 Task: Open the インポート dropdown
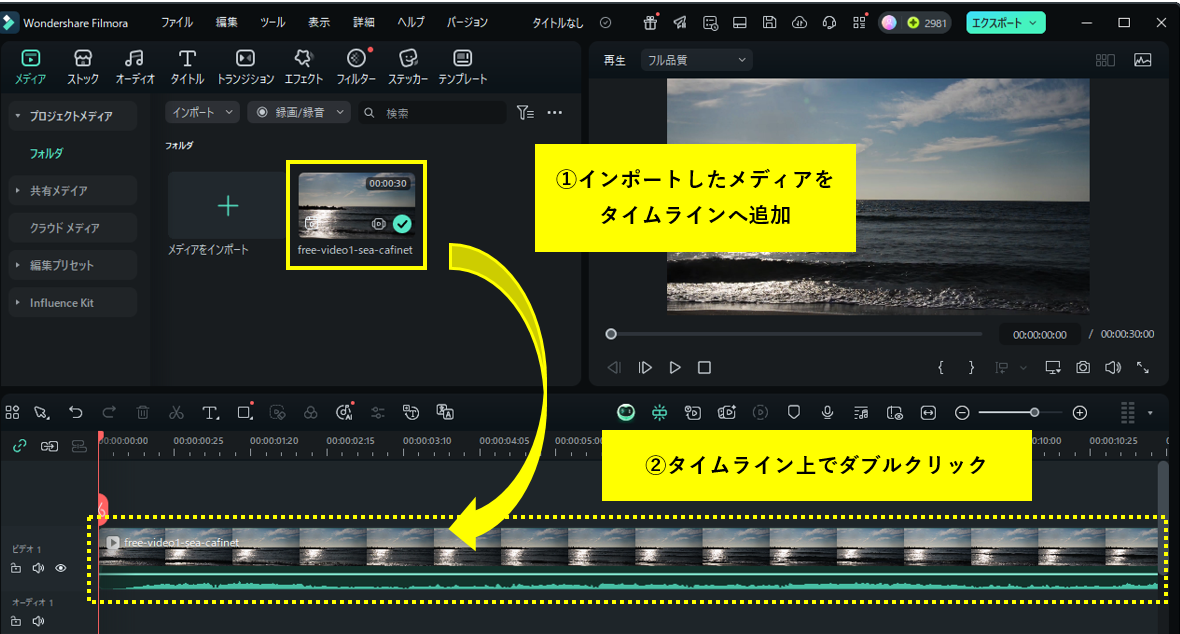201,112
